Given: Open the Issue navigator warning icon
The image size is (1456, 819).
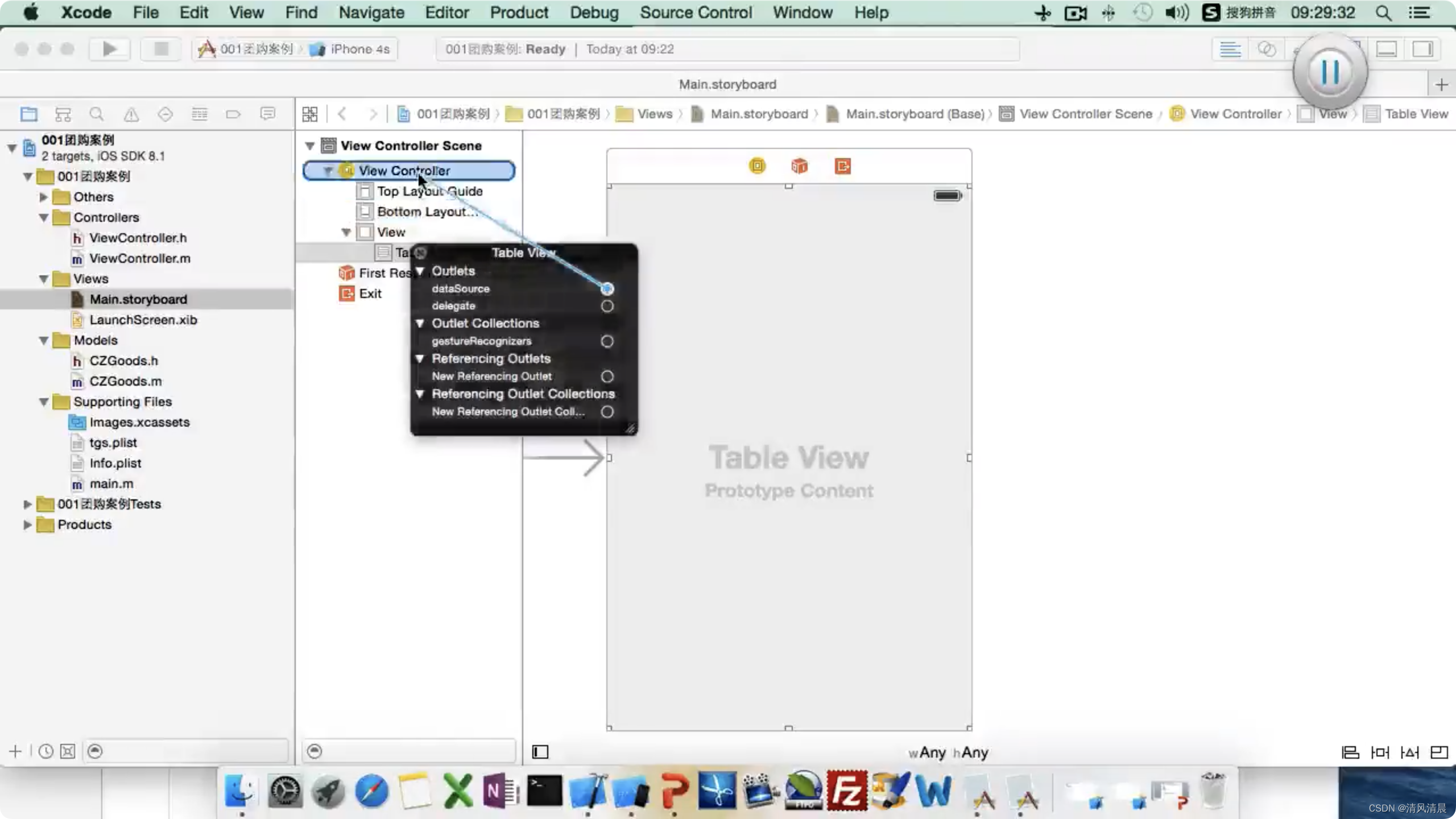Looking at the screenshot, I should (x=131, y=114).
